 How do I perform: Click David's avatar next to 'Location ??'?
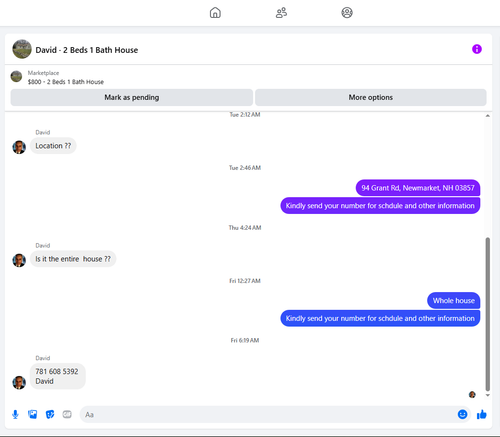click(x=19, y=147)
